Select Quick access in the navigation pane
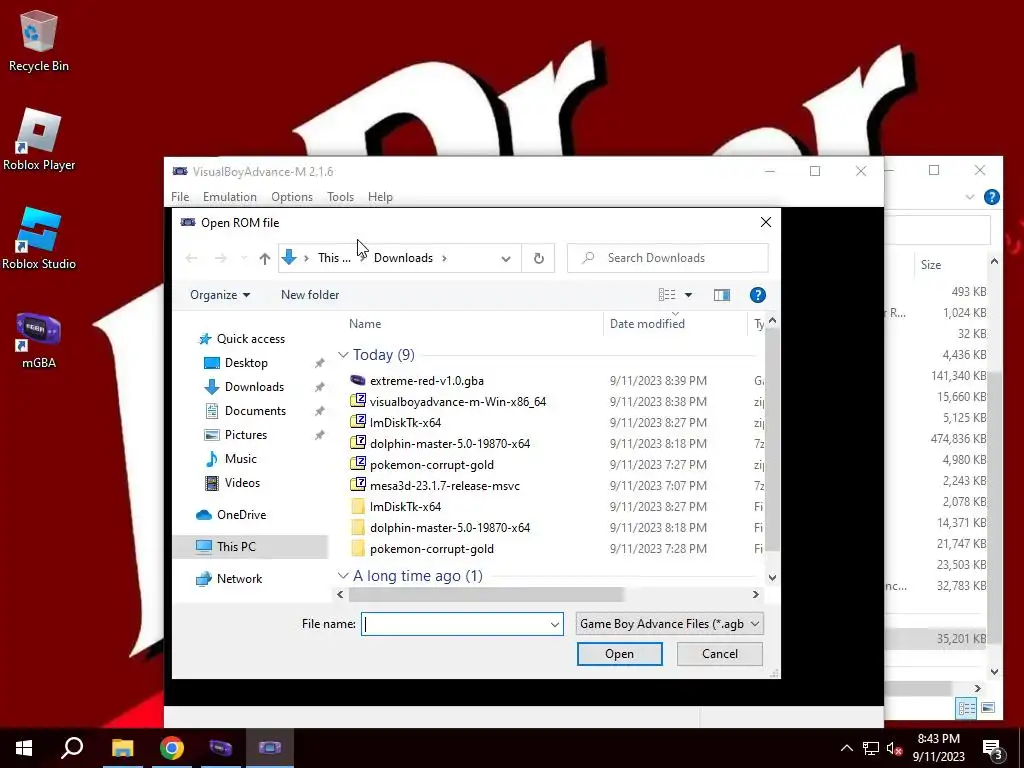Image resolution: width=1024 pixels, height=768 pixels. pos(251,339)
